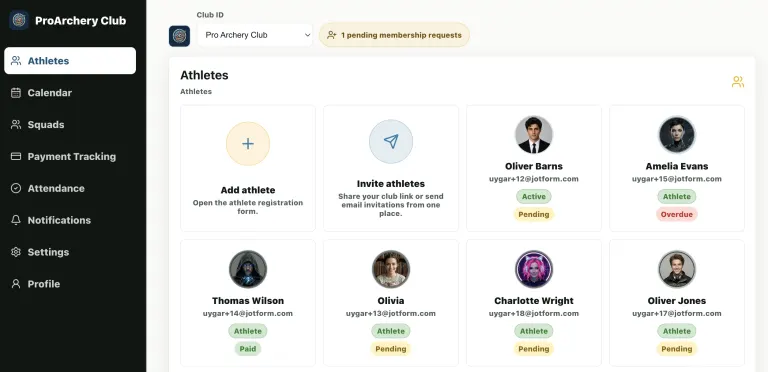Click Pending badge on Oliver Barns card
The width and height of the screenshot is (768, 372).
point(534,214)
